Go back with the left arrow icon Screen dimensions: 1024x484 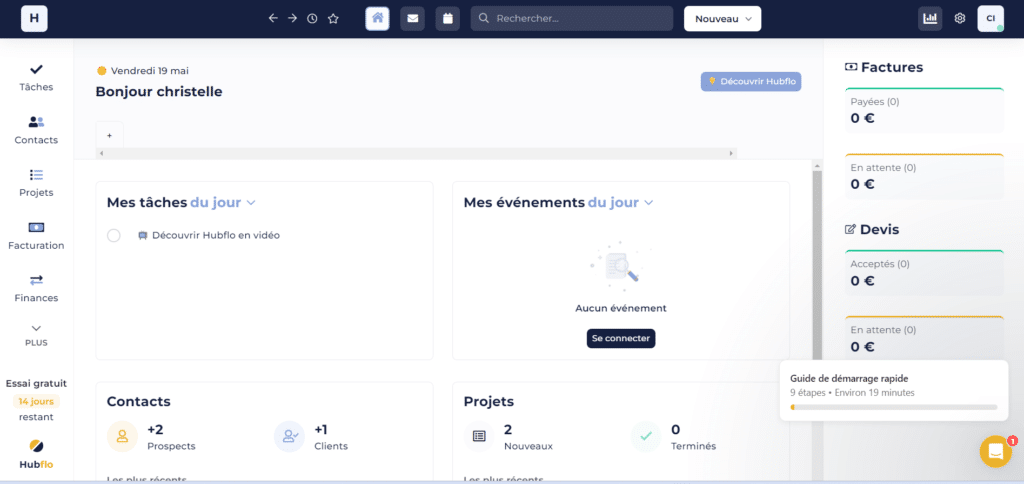(x=273, y=18)
